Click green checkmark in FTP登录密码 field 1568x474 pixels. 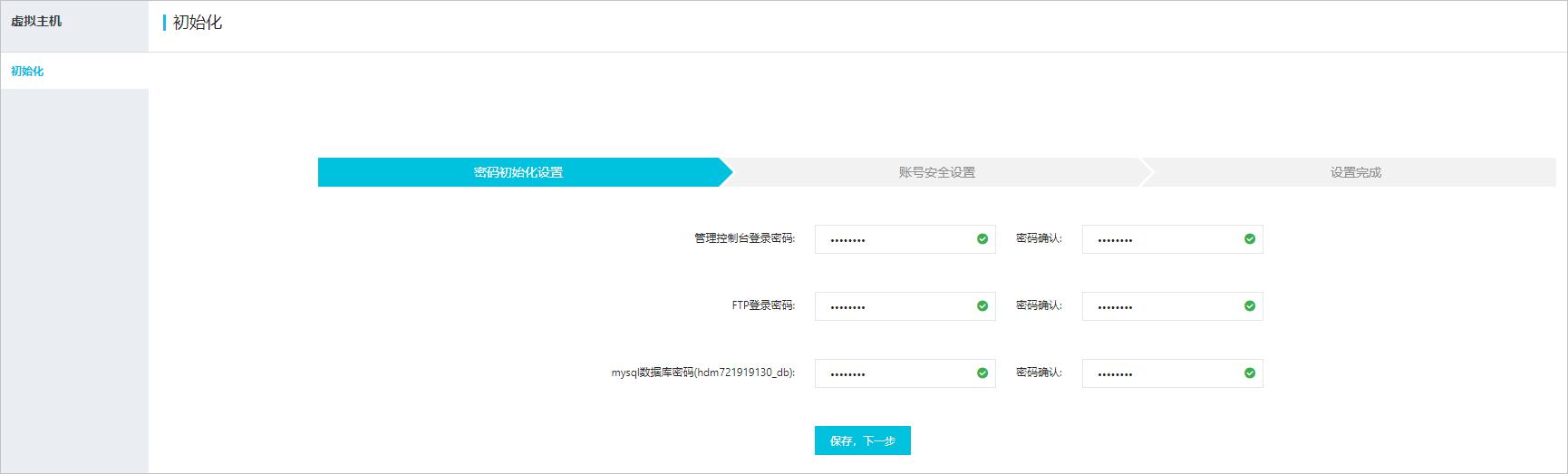(x=982, y=306)
